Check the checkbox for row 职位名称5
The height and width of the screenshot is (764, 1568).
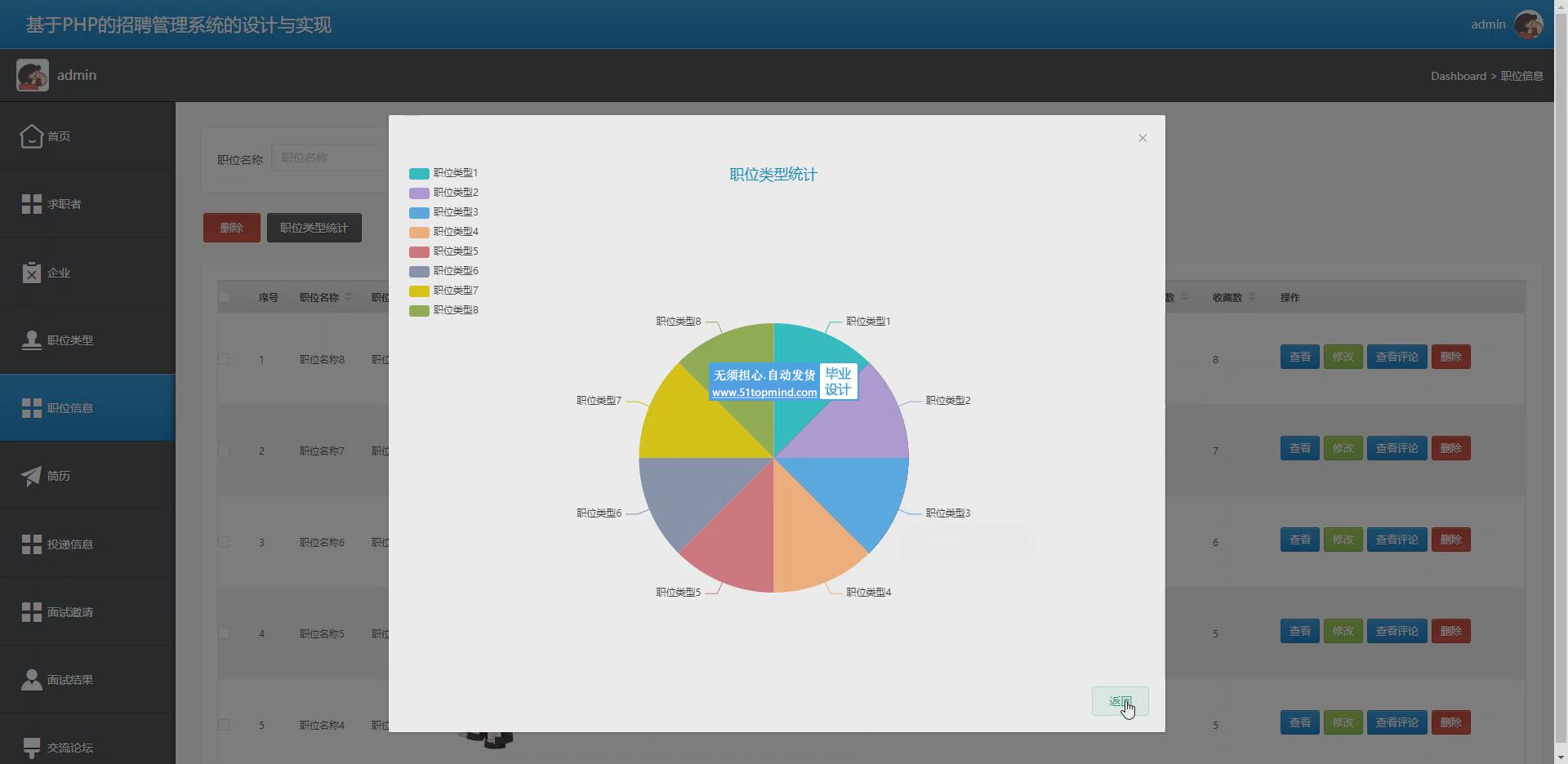point(224,633)
